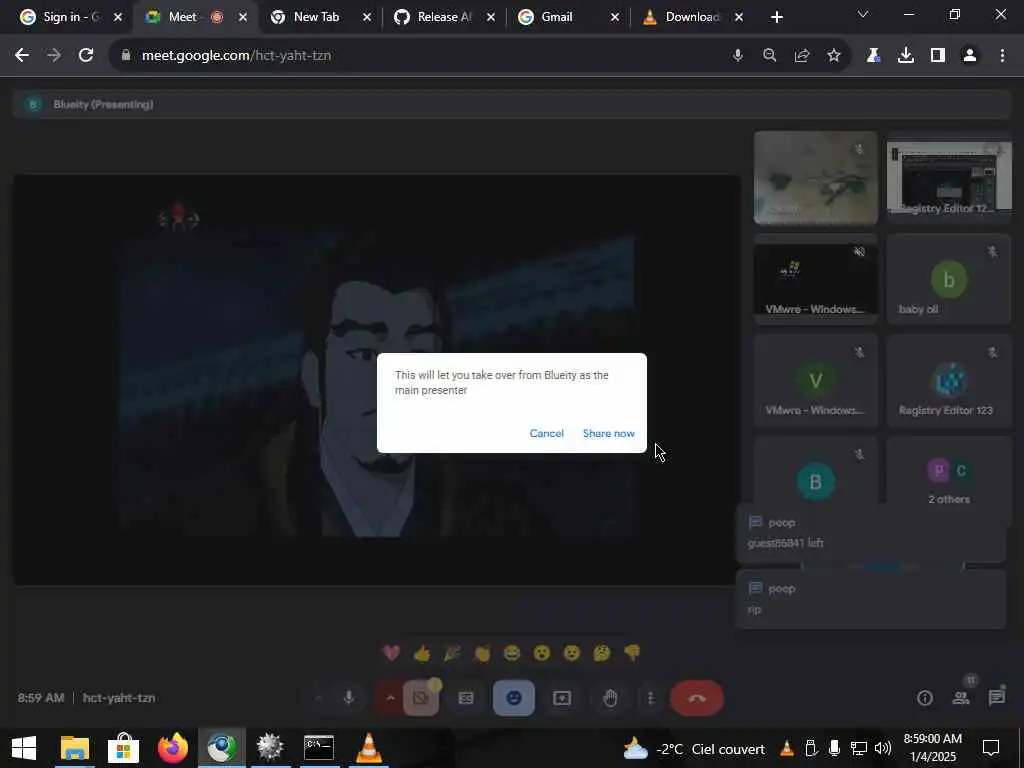Expand audio settings chevron beside microphone
1024x768 pixels.
[318, 698]
